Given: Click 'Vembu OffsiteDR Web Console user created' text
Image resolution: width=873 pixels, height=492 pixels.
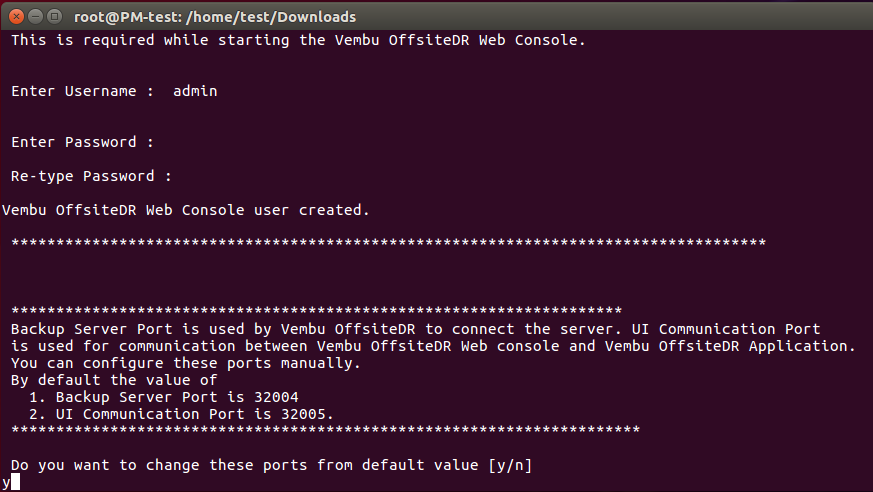Looking at the screenshot, I should (x=185, y=210).
